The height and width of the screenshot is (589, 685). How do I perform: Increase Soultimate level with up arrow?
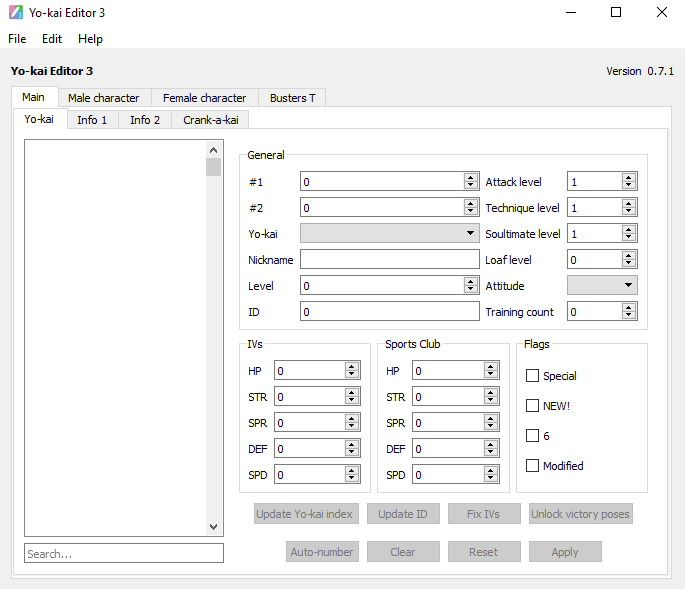tap(629, 229)
